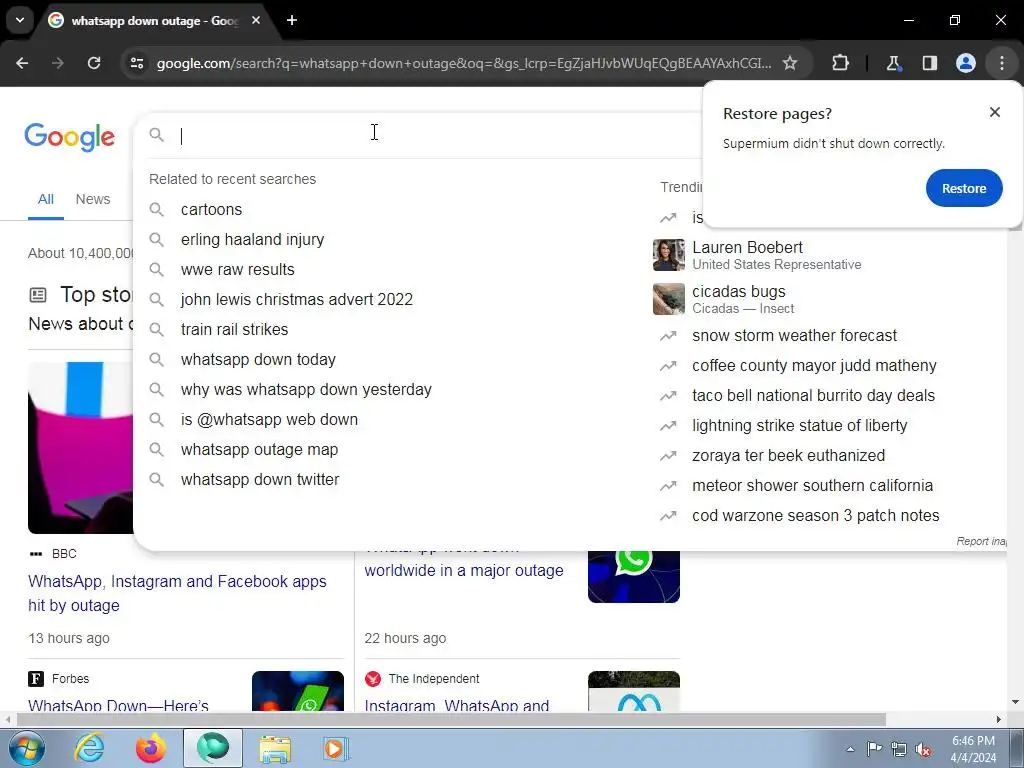Select snow storm weather forecast trend

pos(794,336)
